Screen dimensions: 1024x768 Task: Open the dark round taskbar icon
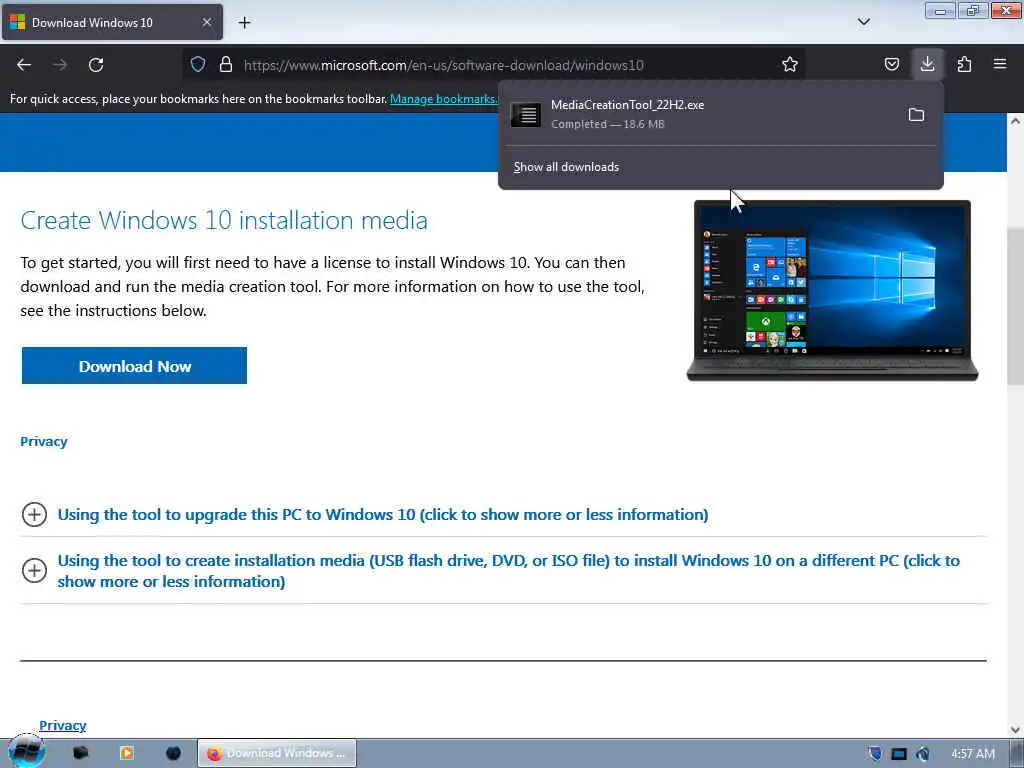(x=173, y=753)
